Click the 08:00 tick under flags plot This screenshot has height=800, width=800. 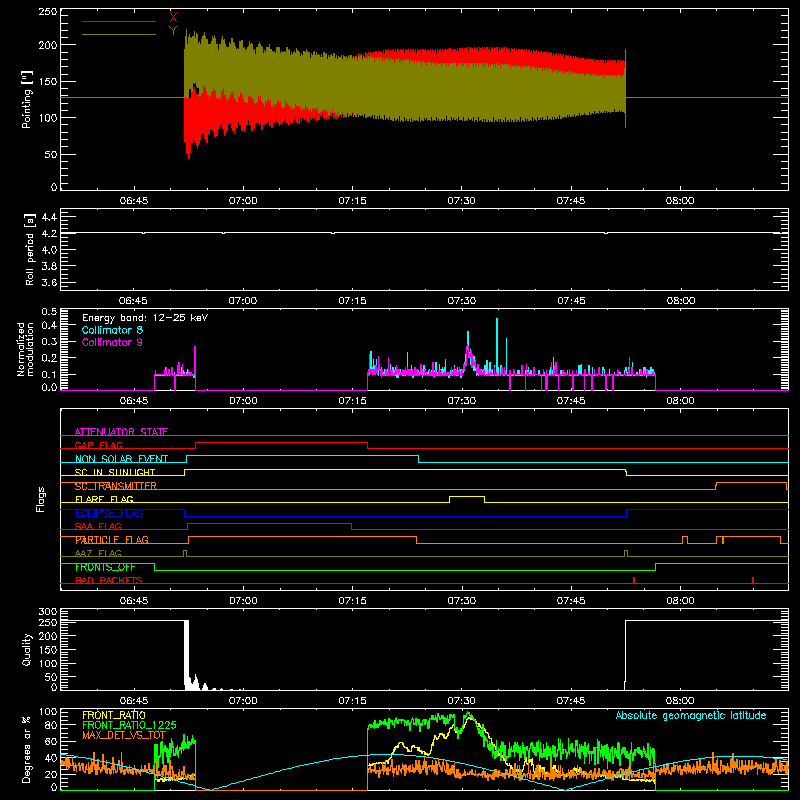click(680, 601)
